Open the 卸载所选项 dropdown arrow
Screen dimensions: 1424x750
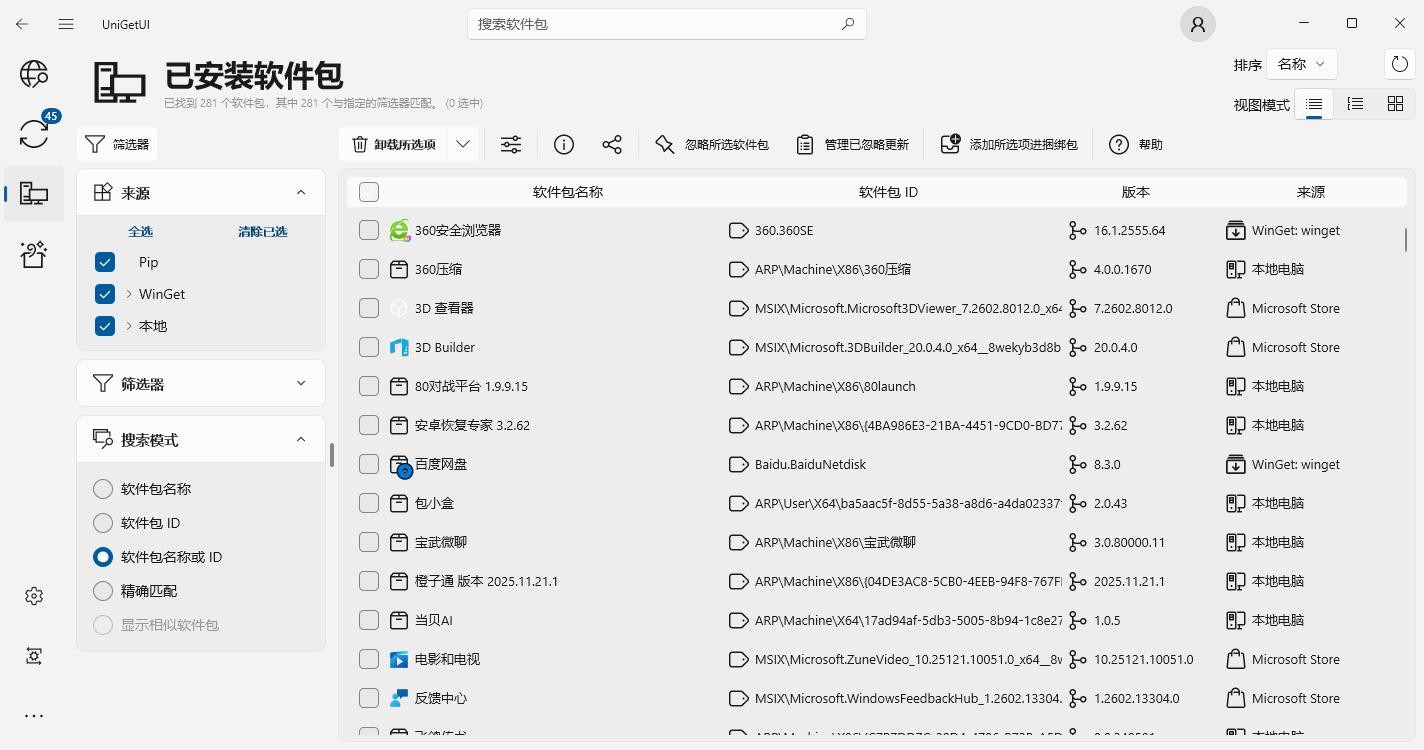(x=463, y=145)
